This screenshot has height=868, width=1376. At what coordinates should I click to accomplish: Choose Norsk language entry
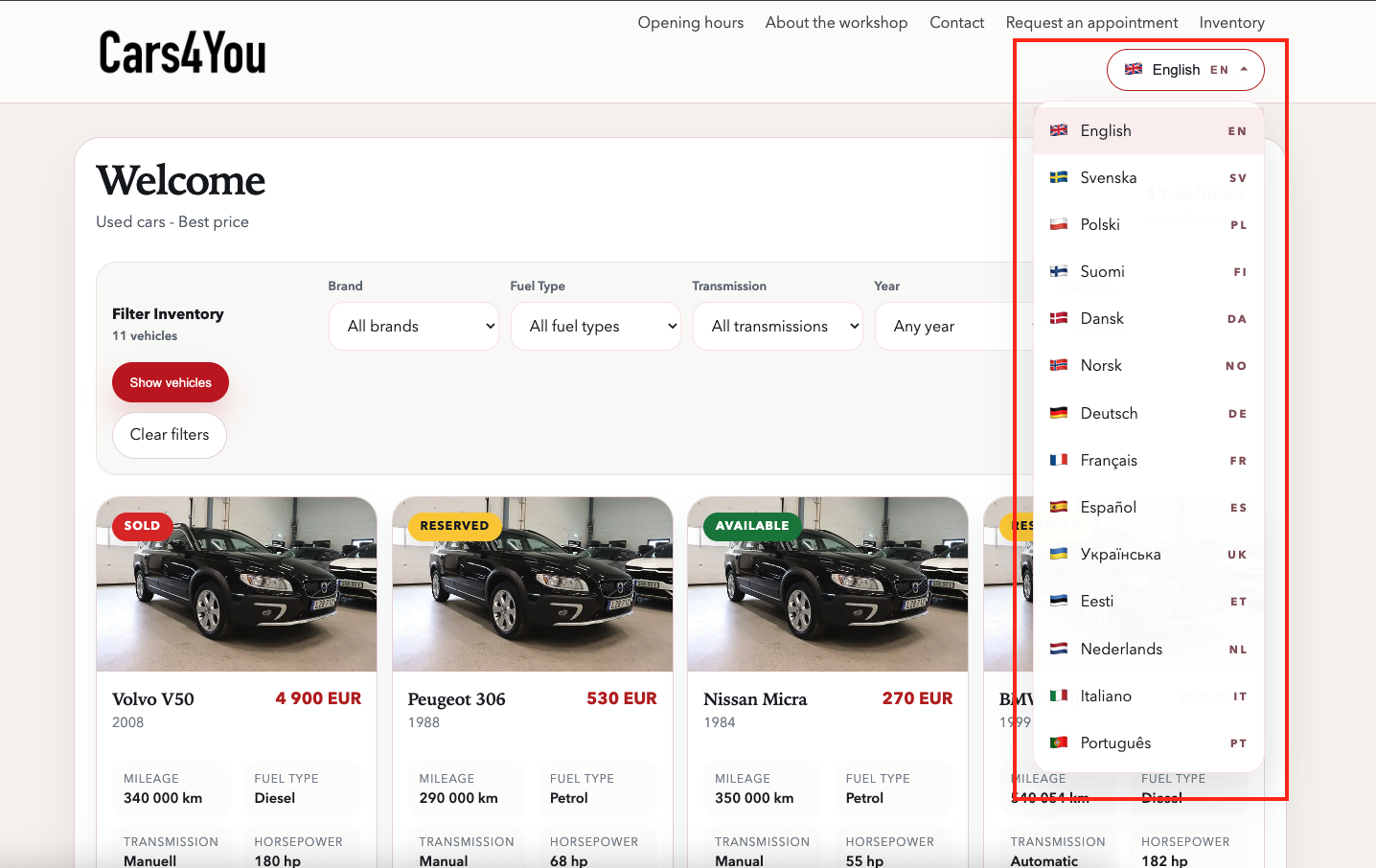click(1149, 365)
